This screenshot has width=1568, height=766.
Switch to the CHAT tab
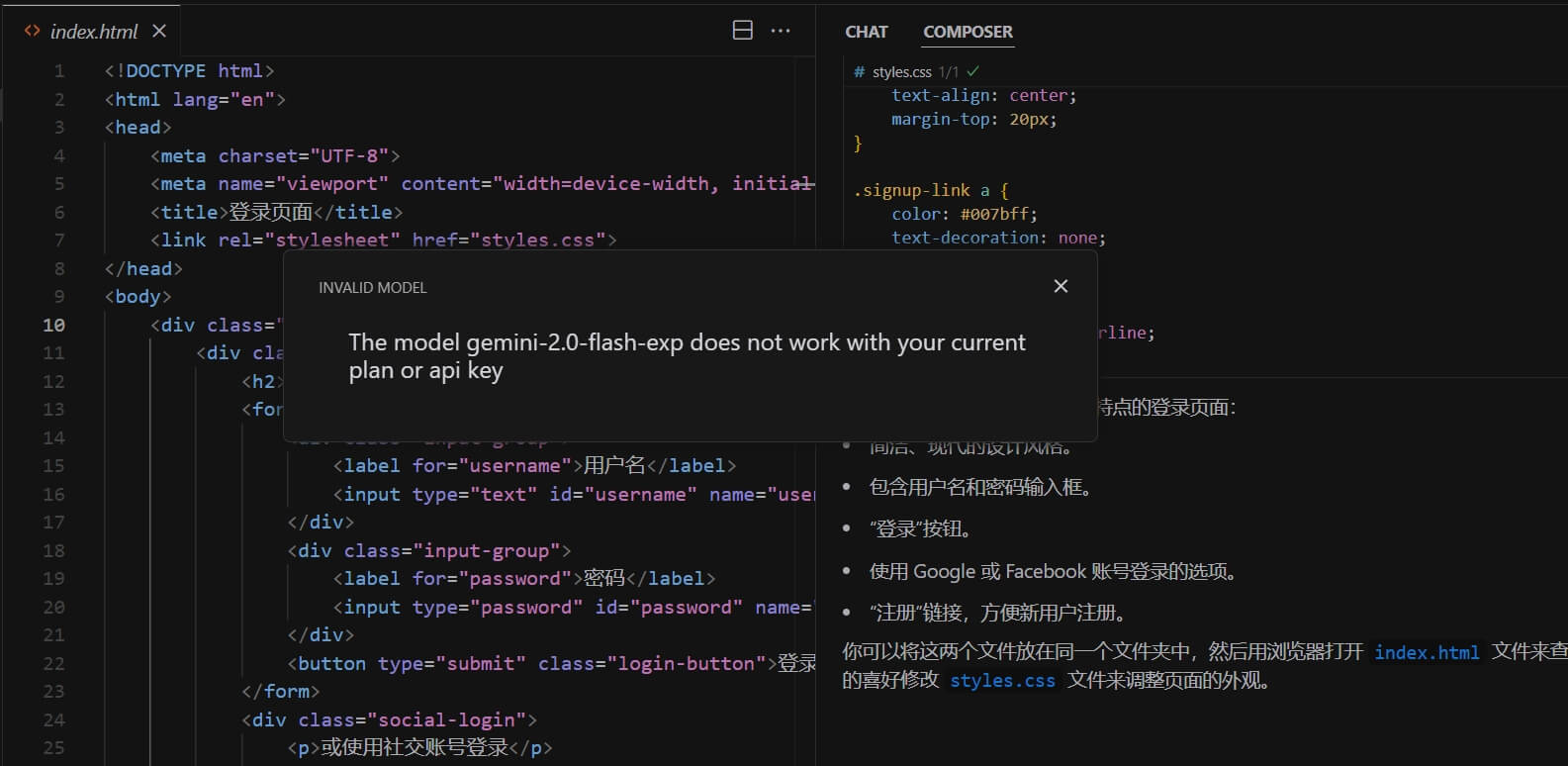pyautogui.click(x=867, y=32)
